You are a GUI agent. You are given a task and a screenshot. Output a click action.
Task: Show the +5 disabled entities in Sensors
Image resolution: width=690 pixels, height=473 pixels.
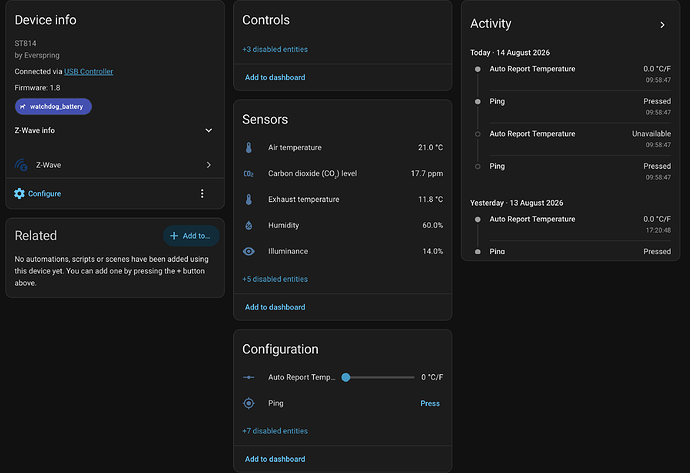pyautogui.click(x=275, y=279)
